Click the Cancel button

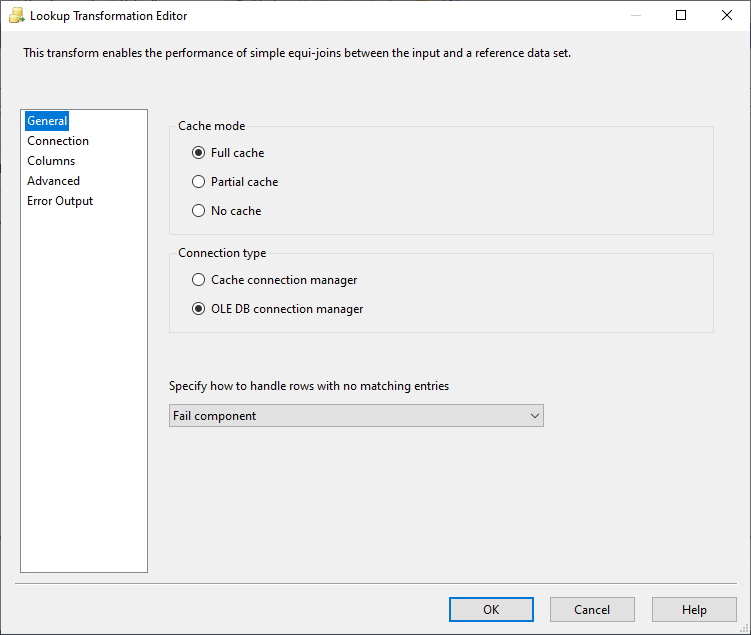pos(592,610)
